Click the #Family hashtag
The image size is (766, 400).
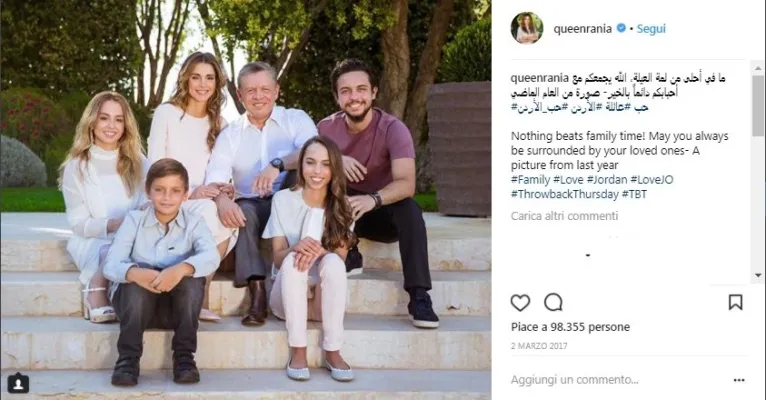pos(530,180)
